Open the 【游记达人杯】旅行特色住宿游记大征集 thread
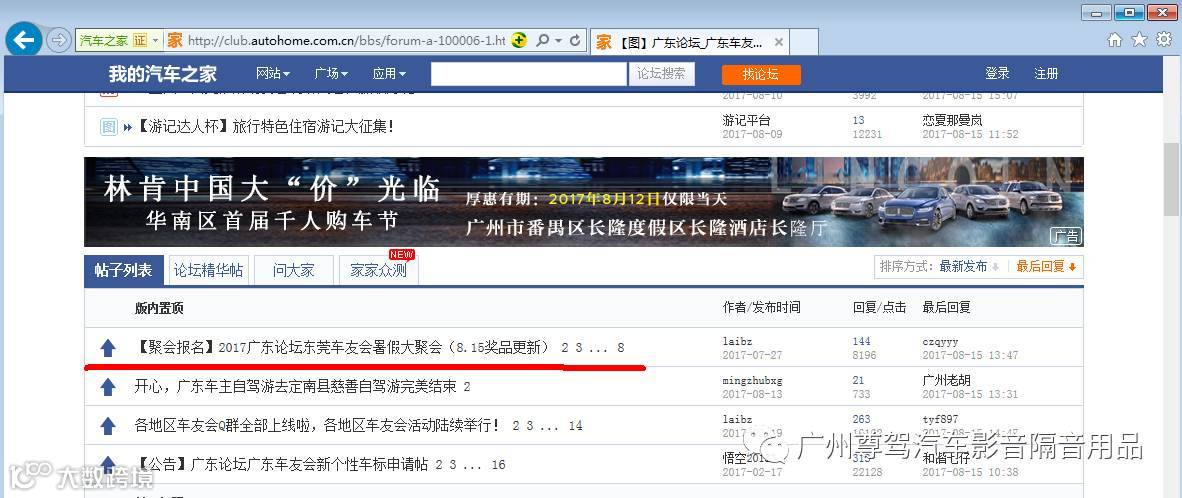Viewport: 1182px width, 498px height. coord(265,127)
